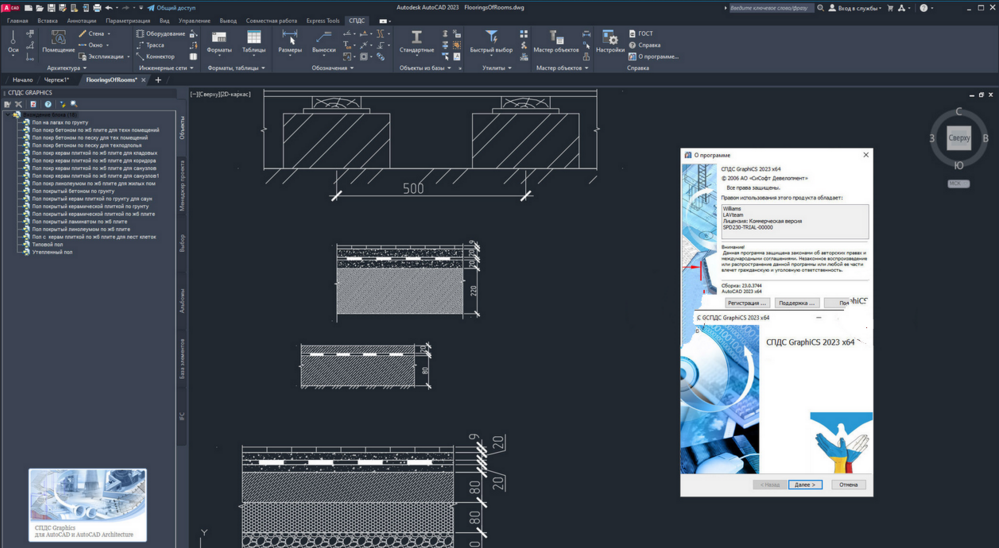
Task: Click the Оси (axes) tool
Action: tap(13, 42)
